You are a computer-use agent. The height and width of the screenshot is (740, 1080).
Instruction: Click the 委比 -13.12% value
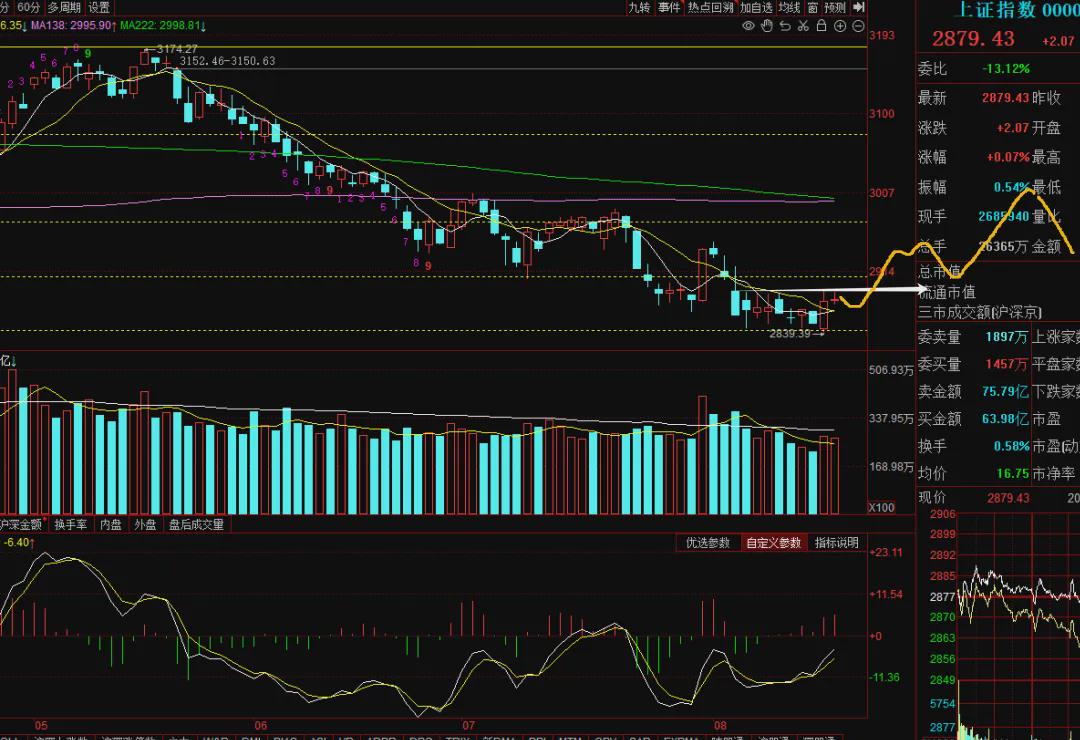[x=1006, y=69]
